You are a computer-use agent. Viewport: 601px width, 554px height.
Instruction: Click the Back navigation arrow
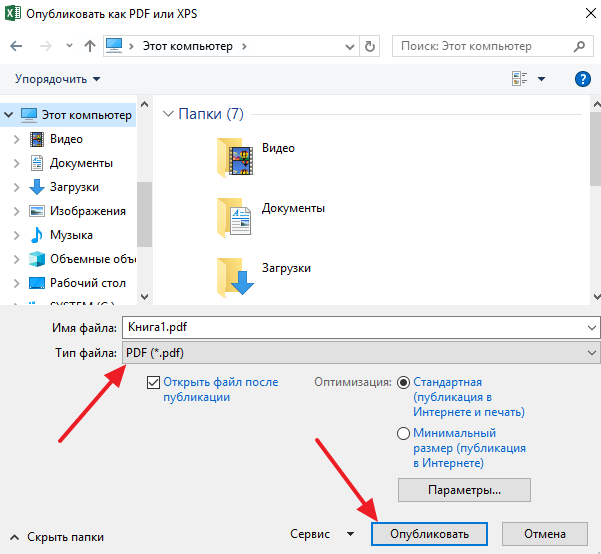17,46
